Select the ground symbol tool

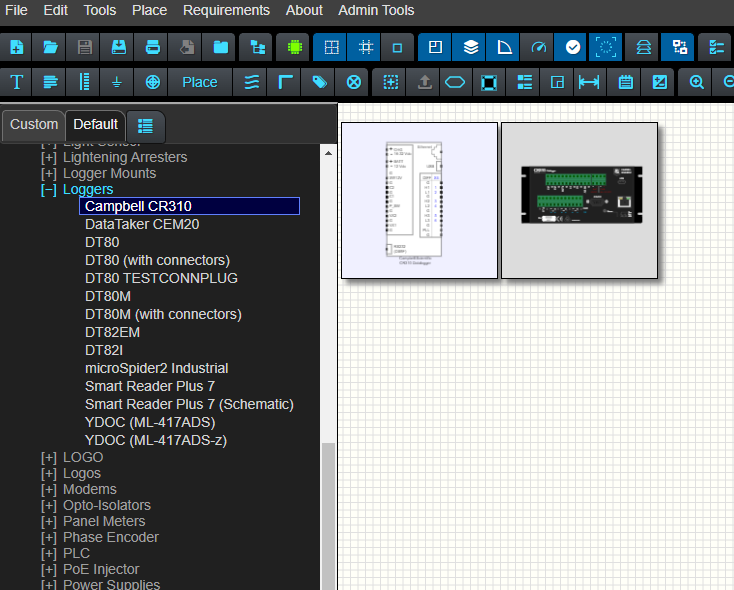[117, 82]
